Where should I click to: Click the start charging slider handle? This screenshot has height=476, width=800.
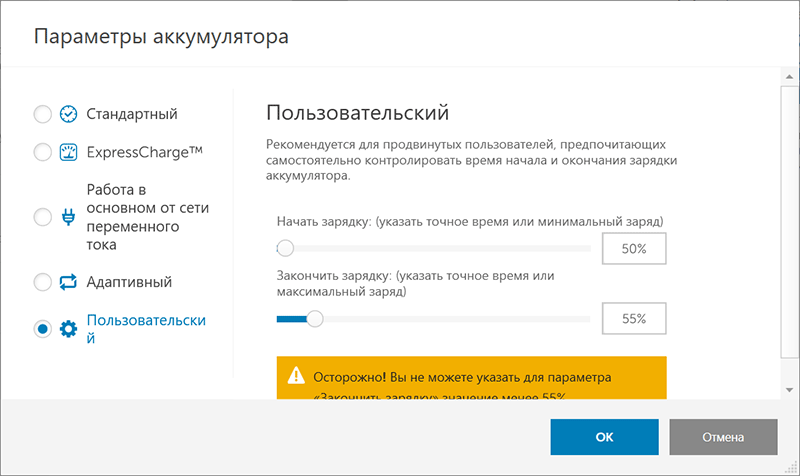285,249
